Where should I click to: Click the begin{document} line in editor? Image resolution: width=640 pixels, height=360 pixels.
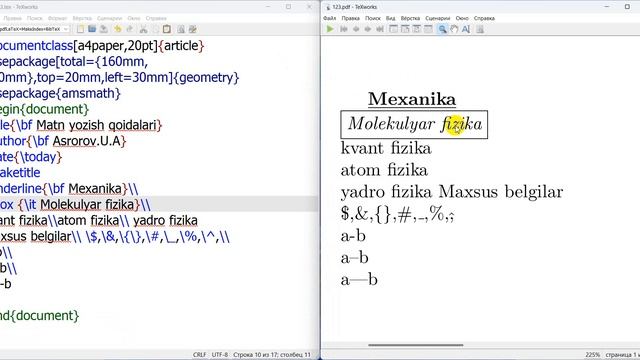point(44,109)
